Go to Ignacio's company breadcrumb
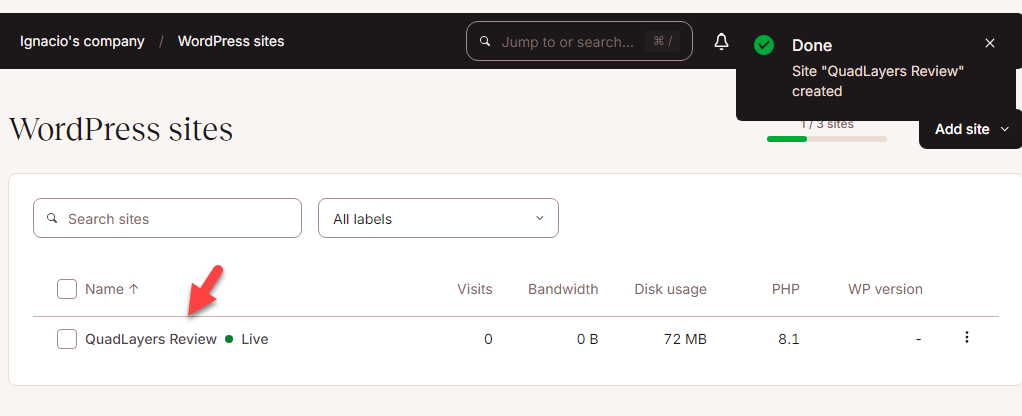The width and height of the screenshot is (1022, 416). 82,42
